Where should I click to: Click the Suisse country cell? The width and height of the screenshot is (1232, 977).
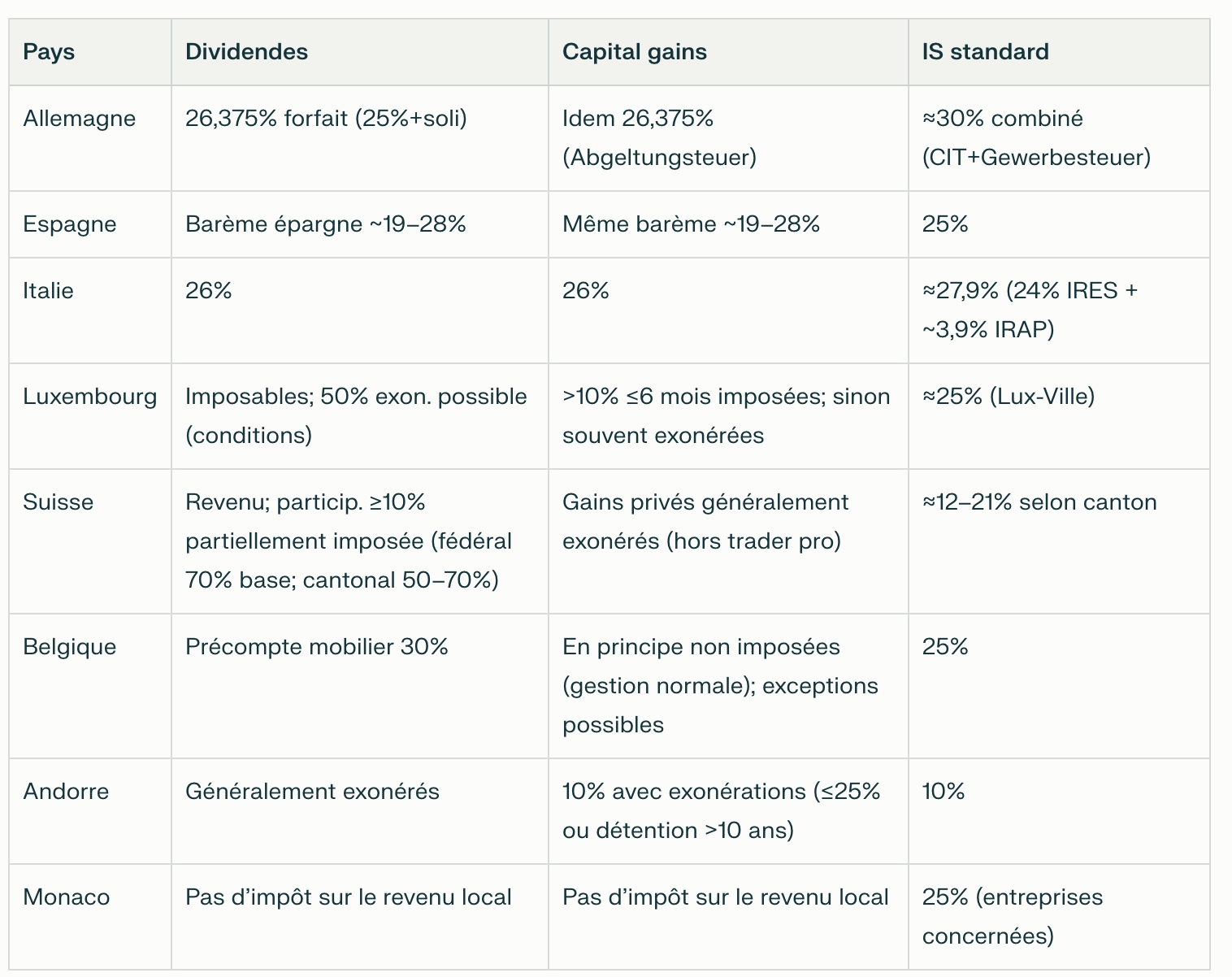tap(59, 502)
